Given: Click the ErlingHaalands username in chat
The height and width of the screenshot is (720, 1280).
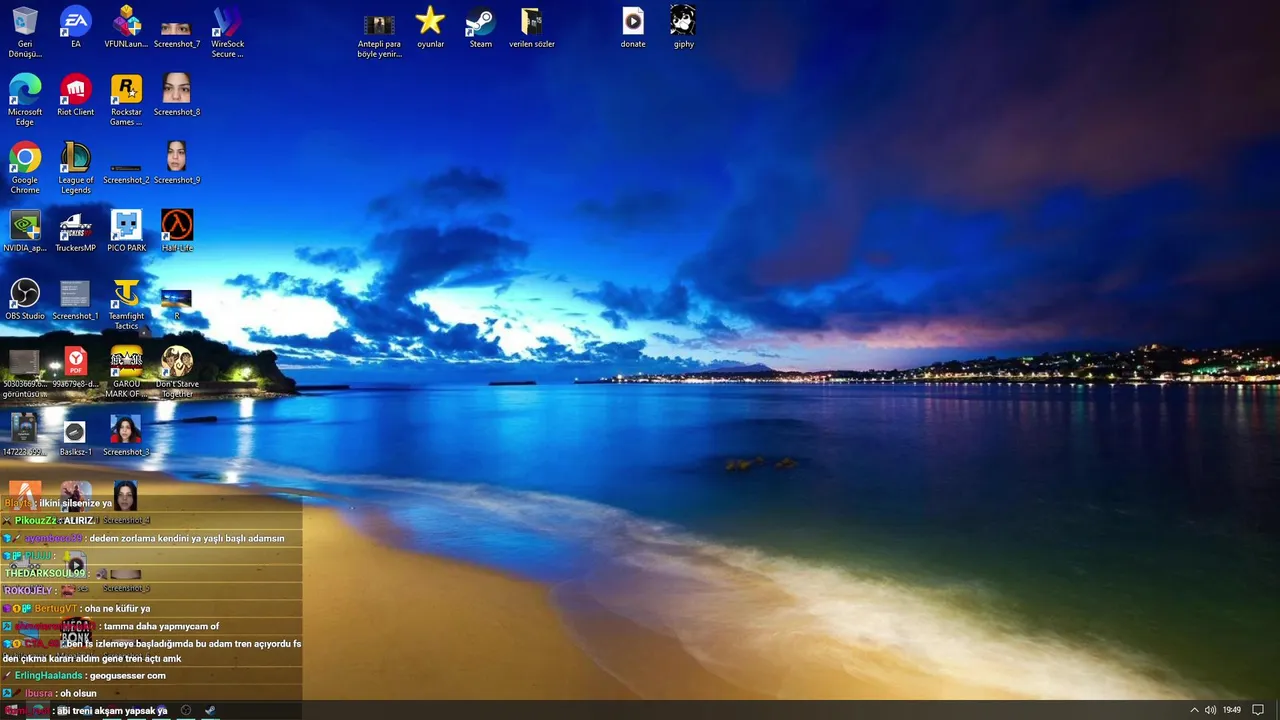Looking at the screenshot, I should (50, 676).
